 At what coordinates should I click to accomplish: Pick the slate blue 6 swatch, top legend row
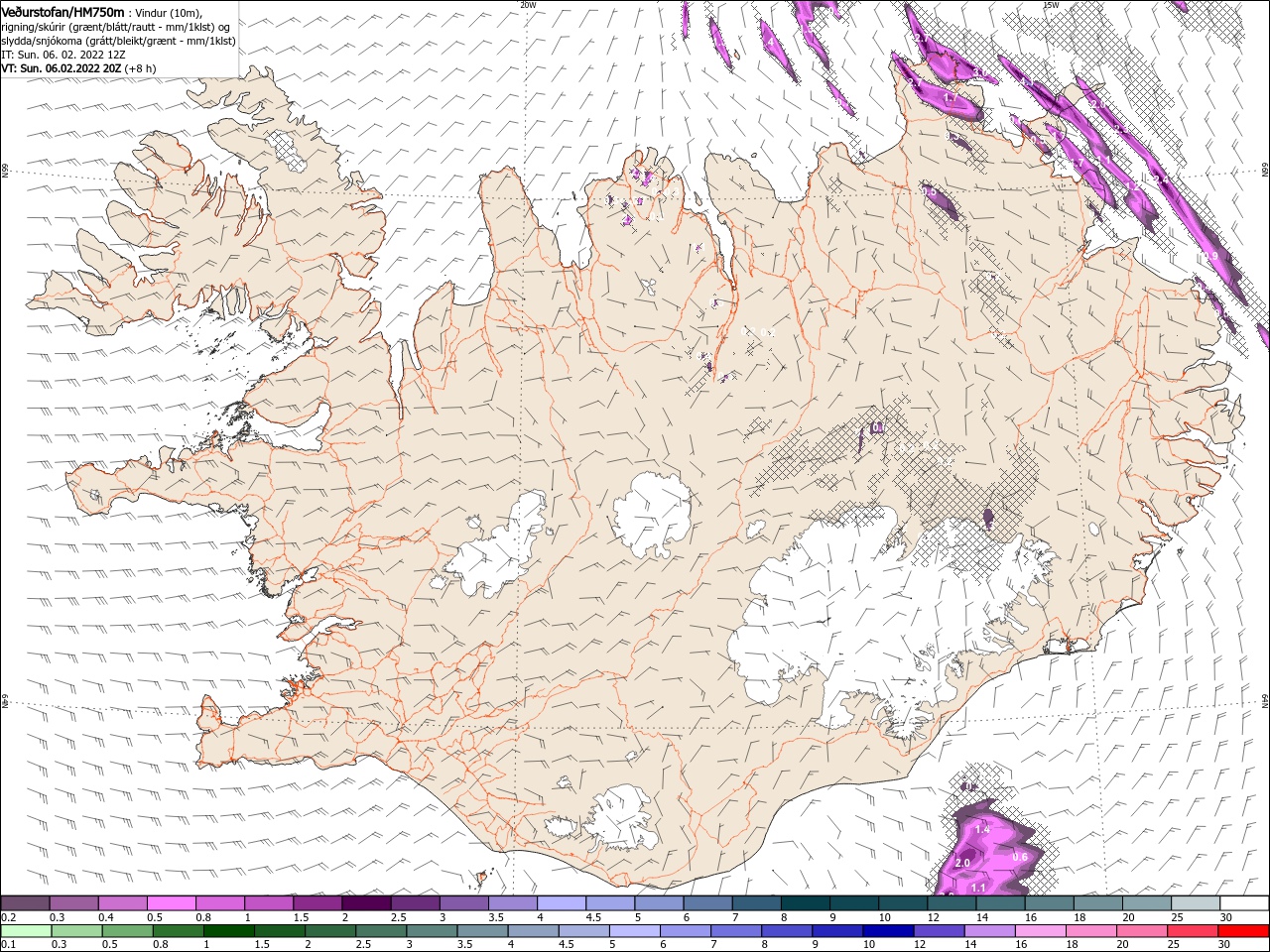click(x=708, y=903)
